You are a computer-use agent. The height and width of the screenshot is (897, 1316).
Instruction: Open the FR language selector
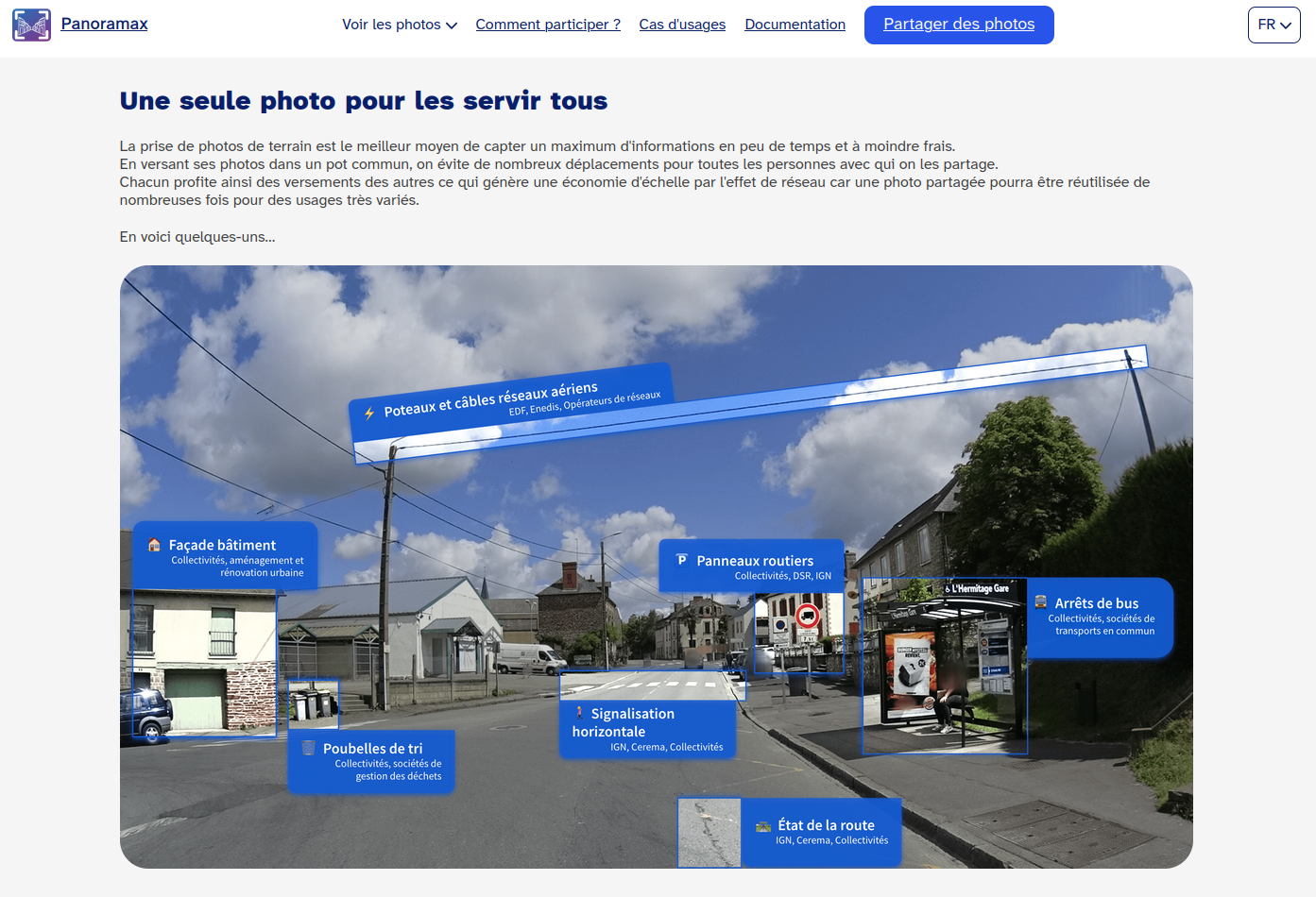point(1273,25)
